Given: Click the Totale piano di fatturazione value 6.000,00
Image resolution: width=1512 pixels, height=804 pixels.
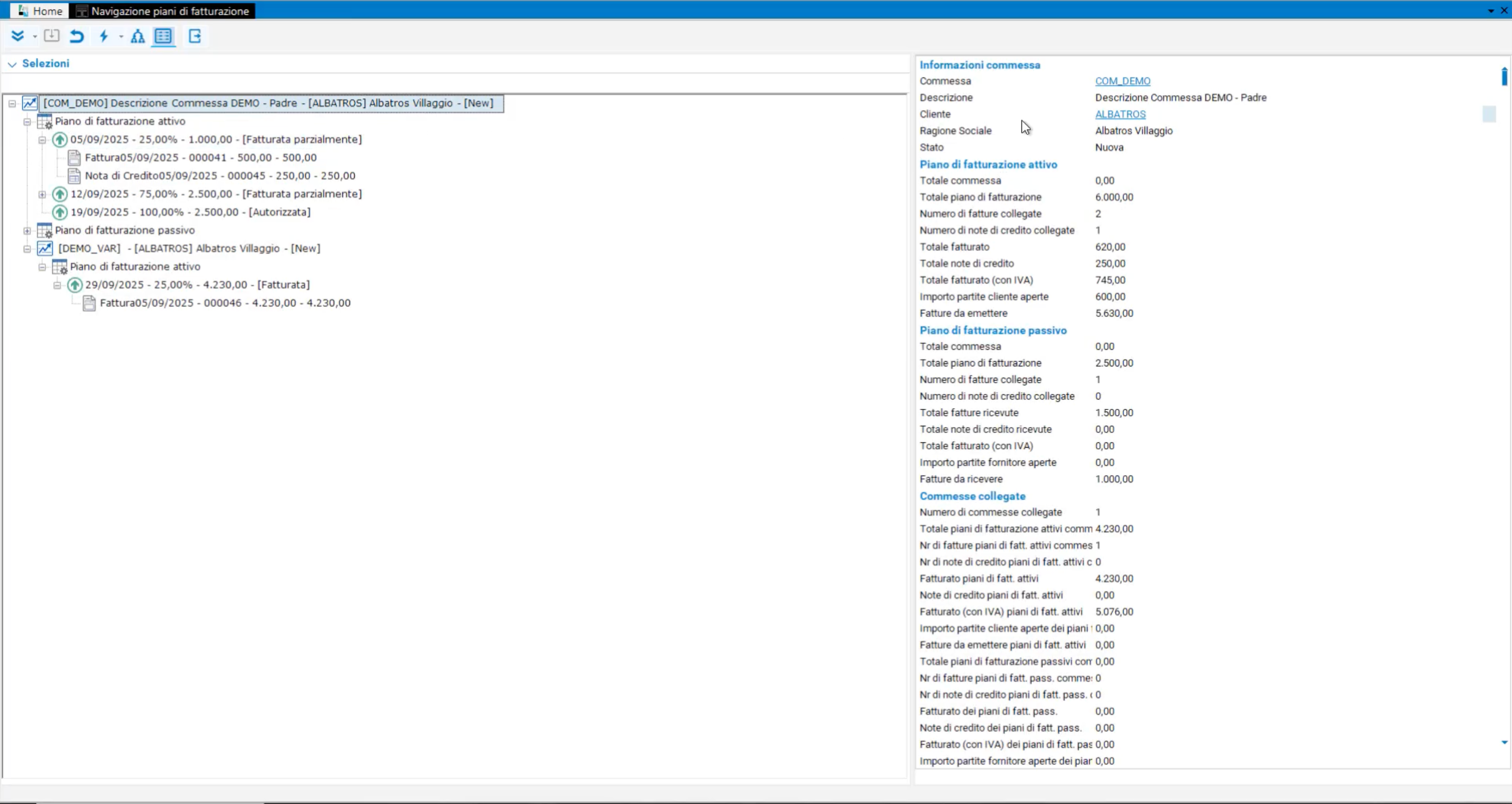Looking at the screenshot, I should coord(1114,197).
